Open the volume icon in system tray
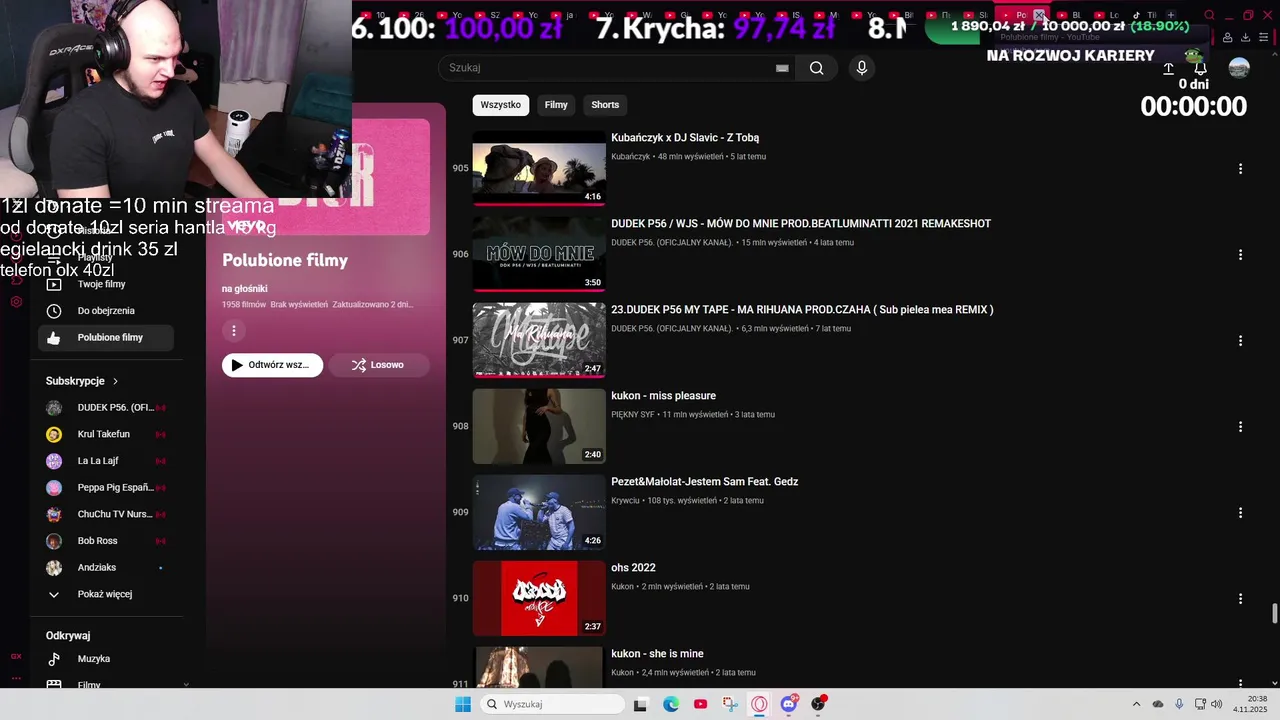1280x720 pixels. click(x=1217, y=704)
